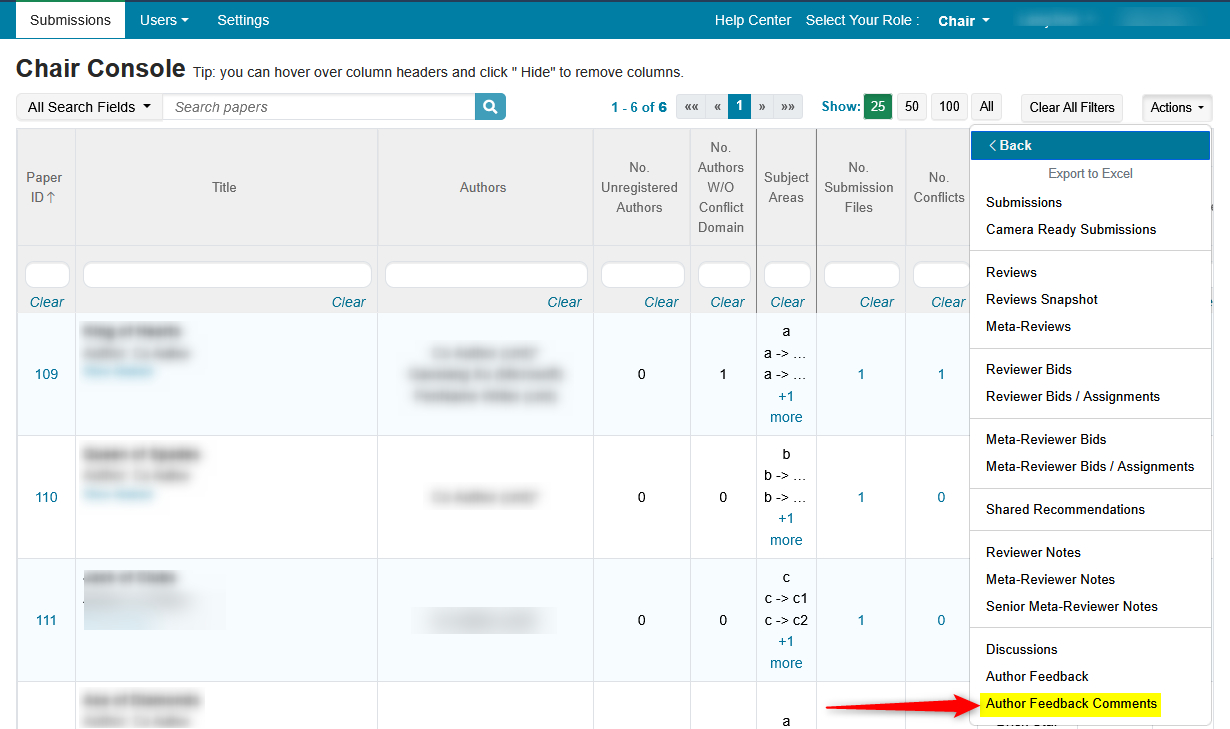The width and height of the screenshot is (1230, 729).
Task: Click the Search papers input field
Action: coord(318,107)
